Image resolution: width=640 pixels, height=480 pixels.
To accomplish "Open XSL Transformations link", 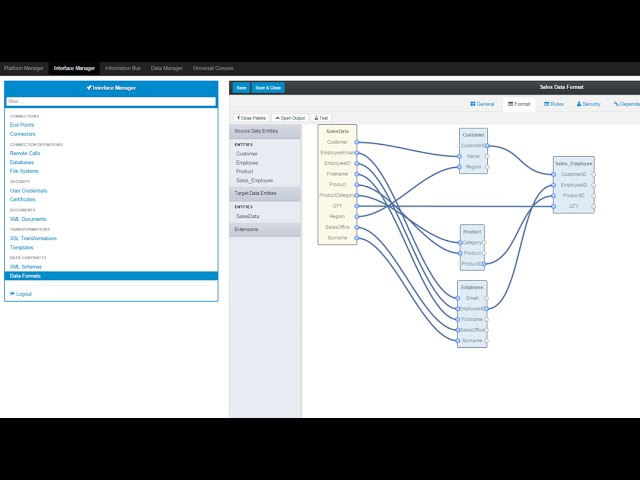I will click(33, 238).
